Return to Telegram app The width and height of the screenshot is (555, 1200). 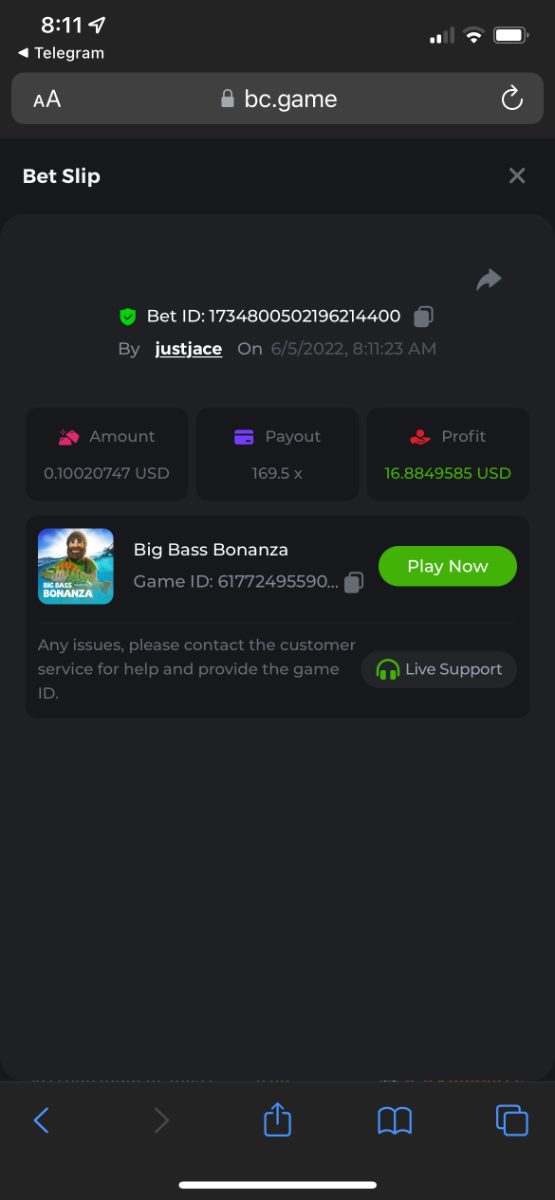coord(61,53)
